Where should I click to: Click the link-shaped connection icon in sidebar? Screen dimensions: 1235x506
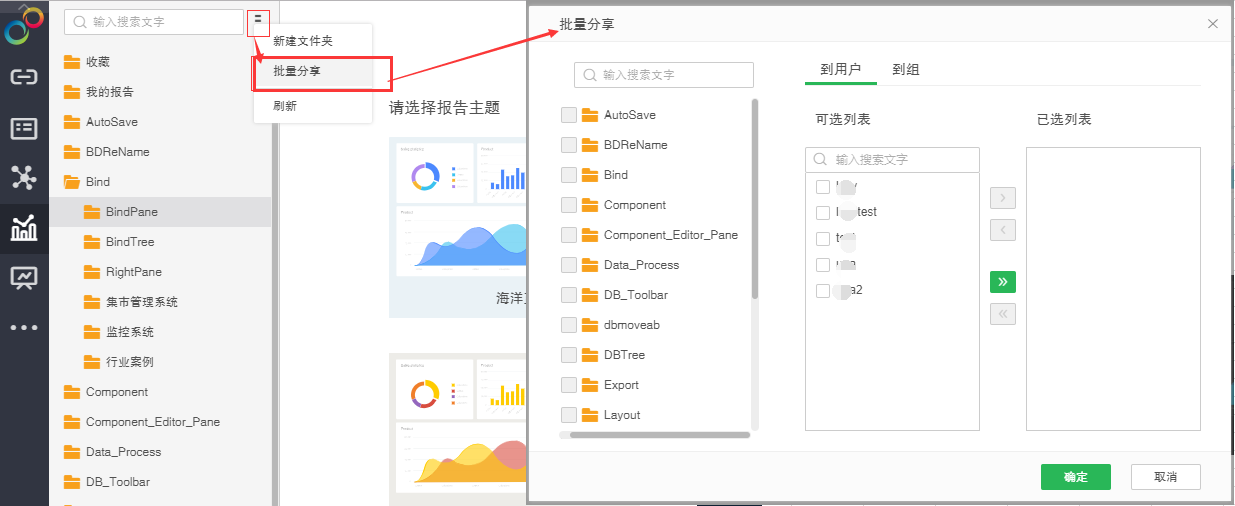pos(24,77)
